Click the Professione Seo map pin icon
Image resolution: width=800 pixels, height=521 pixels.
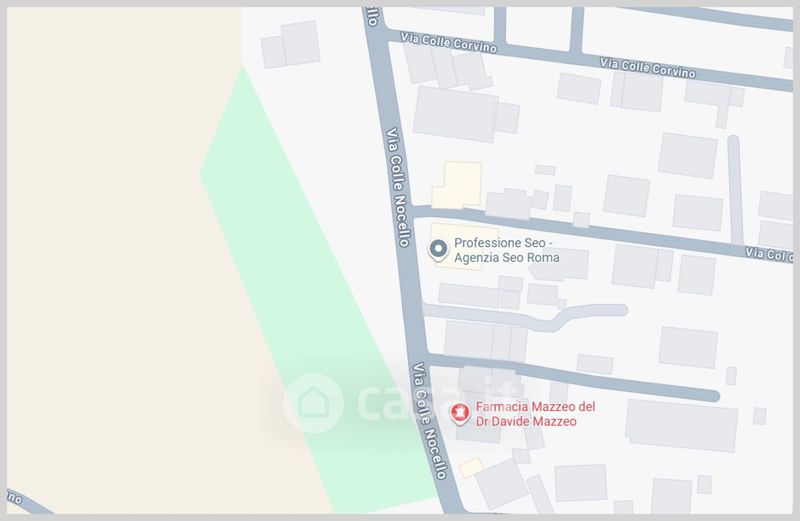point(438,250)
